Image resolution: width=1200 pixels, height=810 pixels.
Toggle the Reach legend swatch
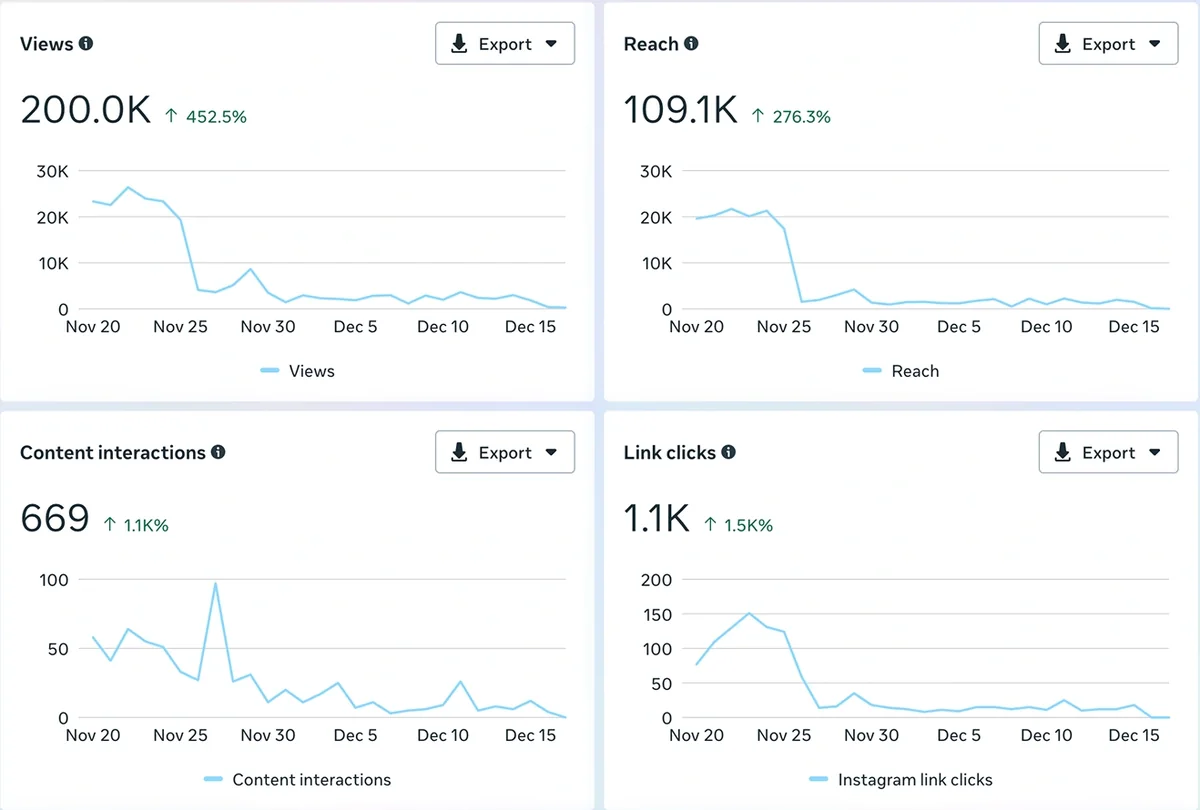point(873,371)
